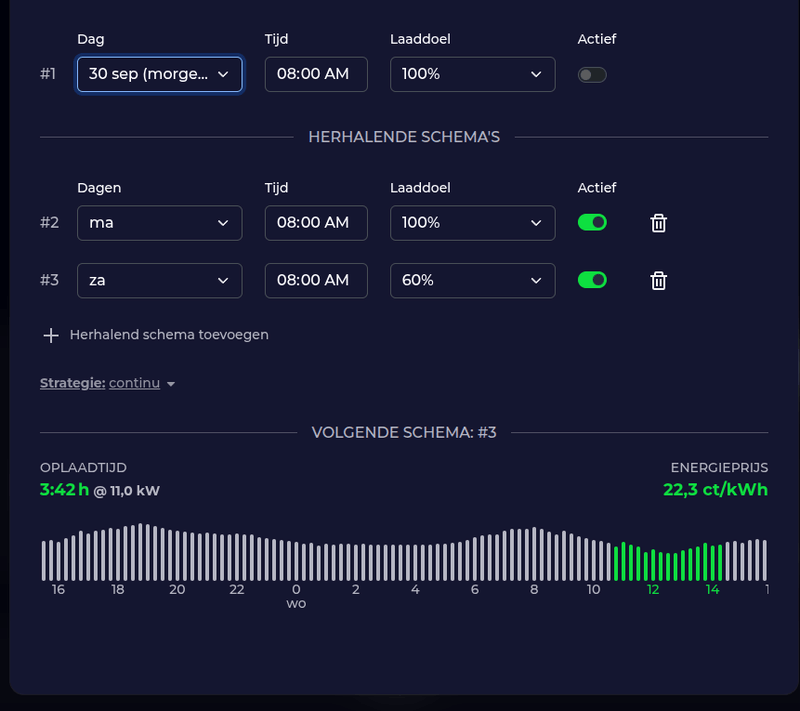Screen dimensions: 800x711
Task: Turn off the Actief toggle for schedule #3
Action: pos(592,280)
